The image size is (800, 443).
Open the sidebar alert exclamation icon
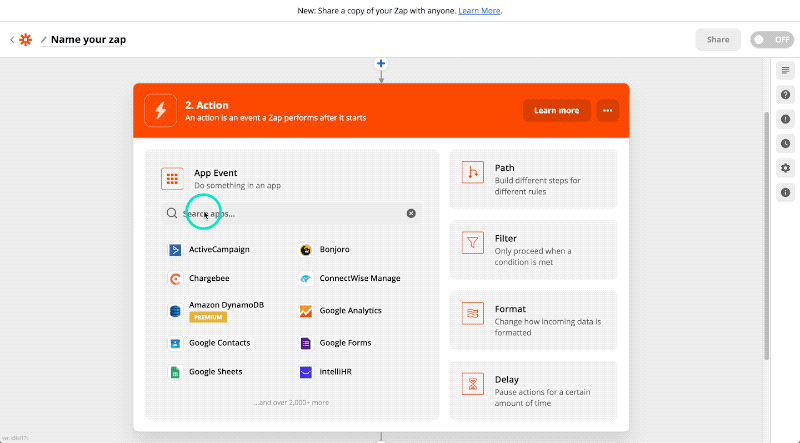coord(785,119)
